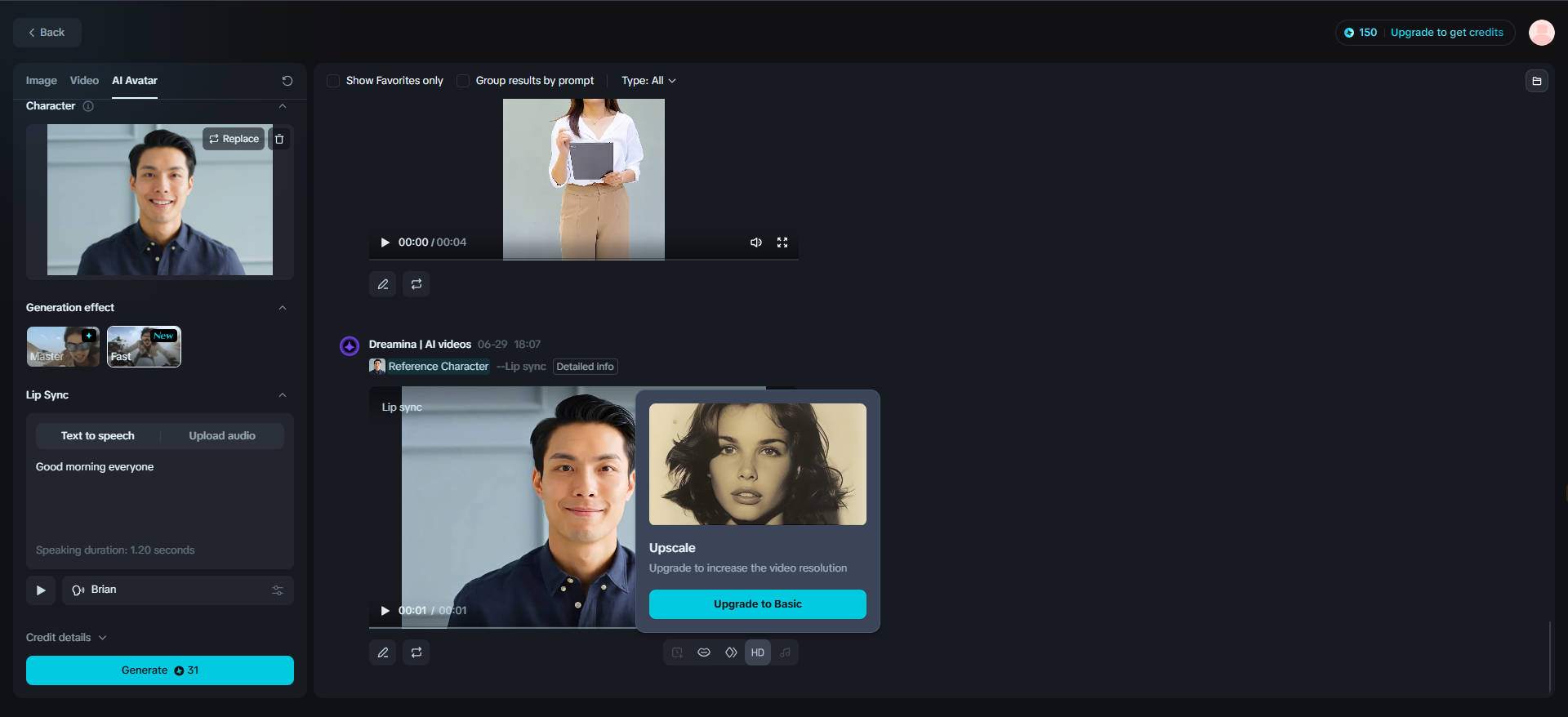Click the extend video icon
1568x717 pixels.
(x=677, y=652)
